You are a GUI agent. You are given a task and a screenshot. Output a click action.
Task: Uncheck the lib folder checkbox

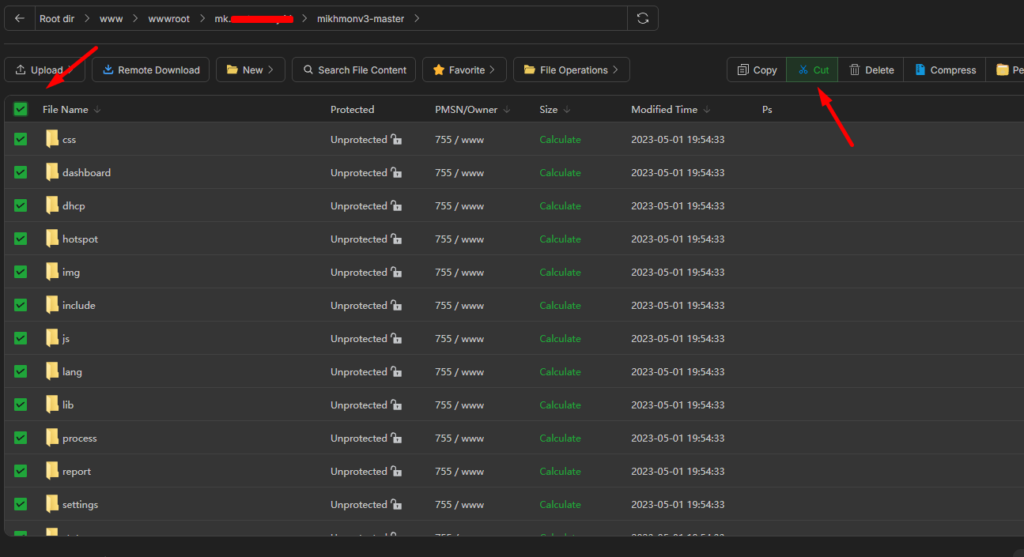click(x=20, y=405)
